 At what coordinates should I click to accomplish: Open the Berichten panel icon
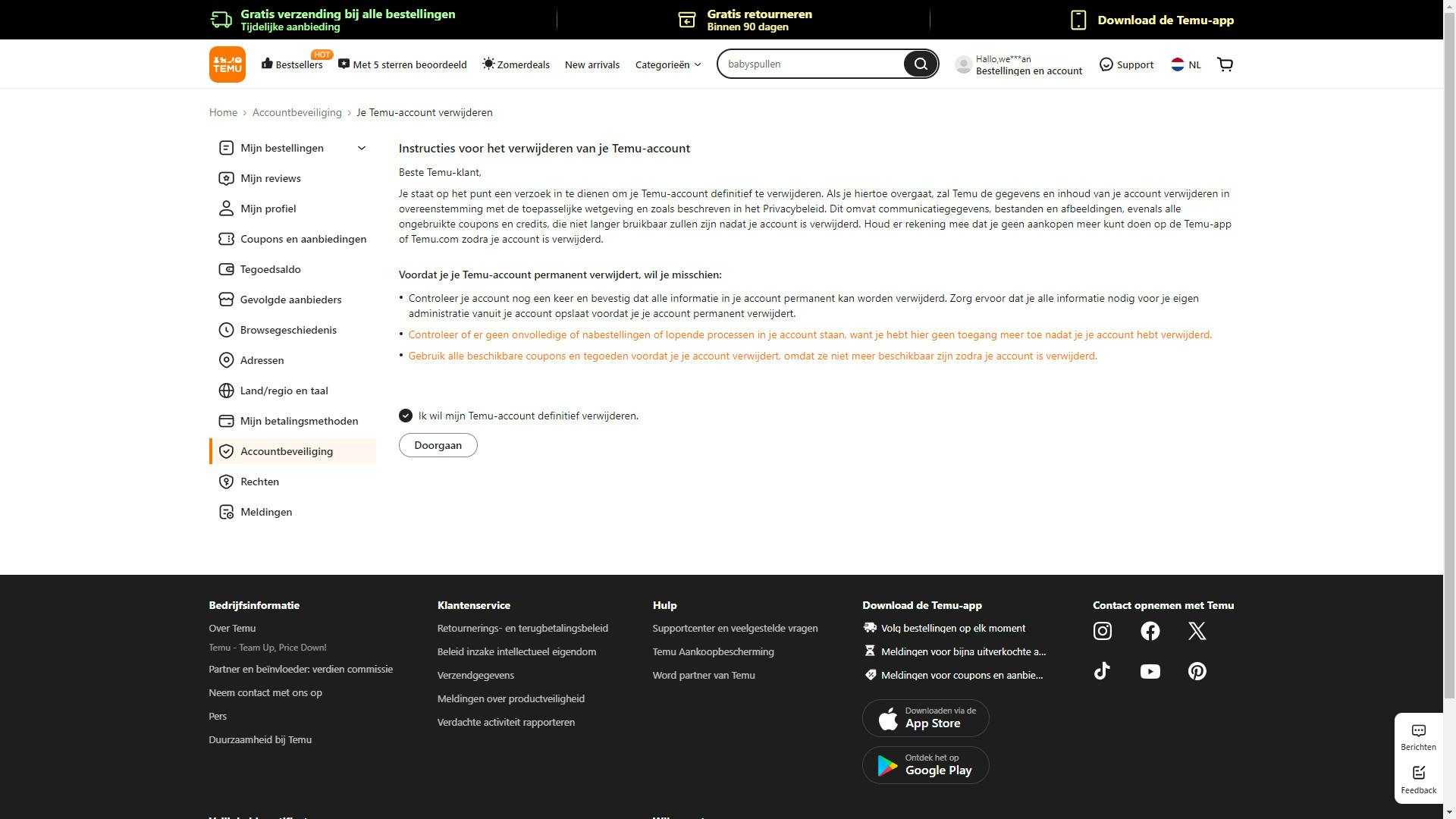click(x=1418, y=730)
